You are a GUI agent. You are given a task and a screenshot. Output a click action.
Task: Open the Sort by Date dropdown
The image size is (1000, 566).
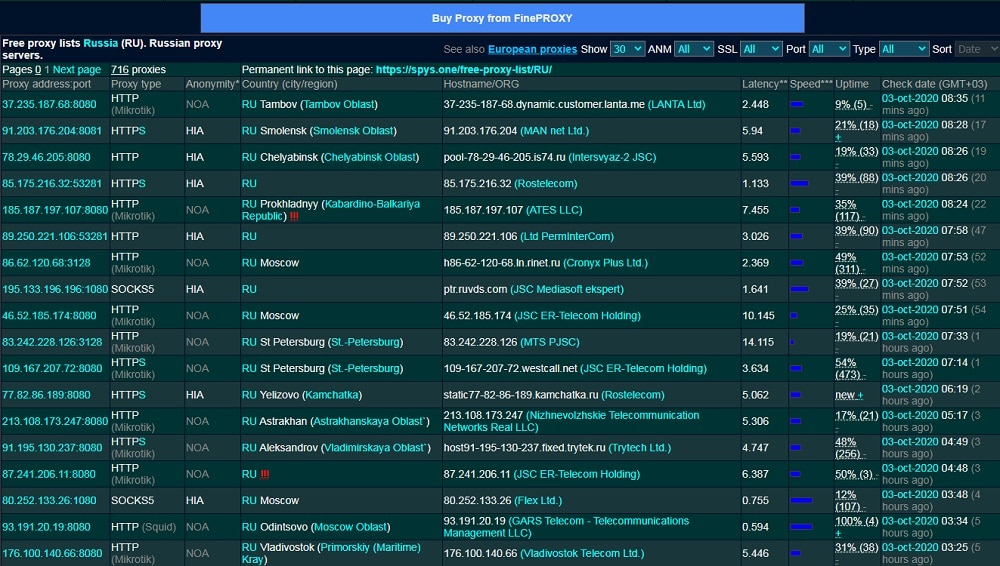(x=977, y=49)
